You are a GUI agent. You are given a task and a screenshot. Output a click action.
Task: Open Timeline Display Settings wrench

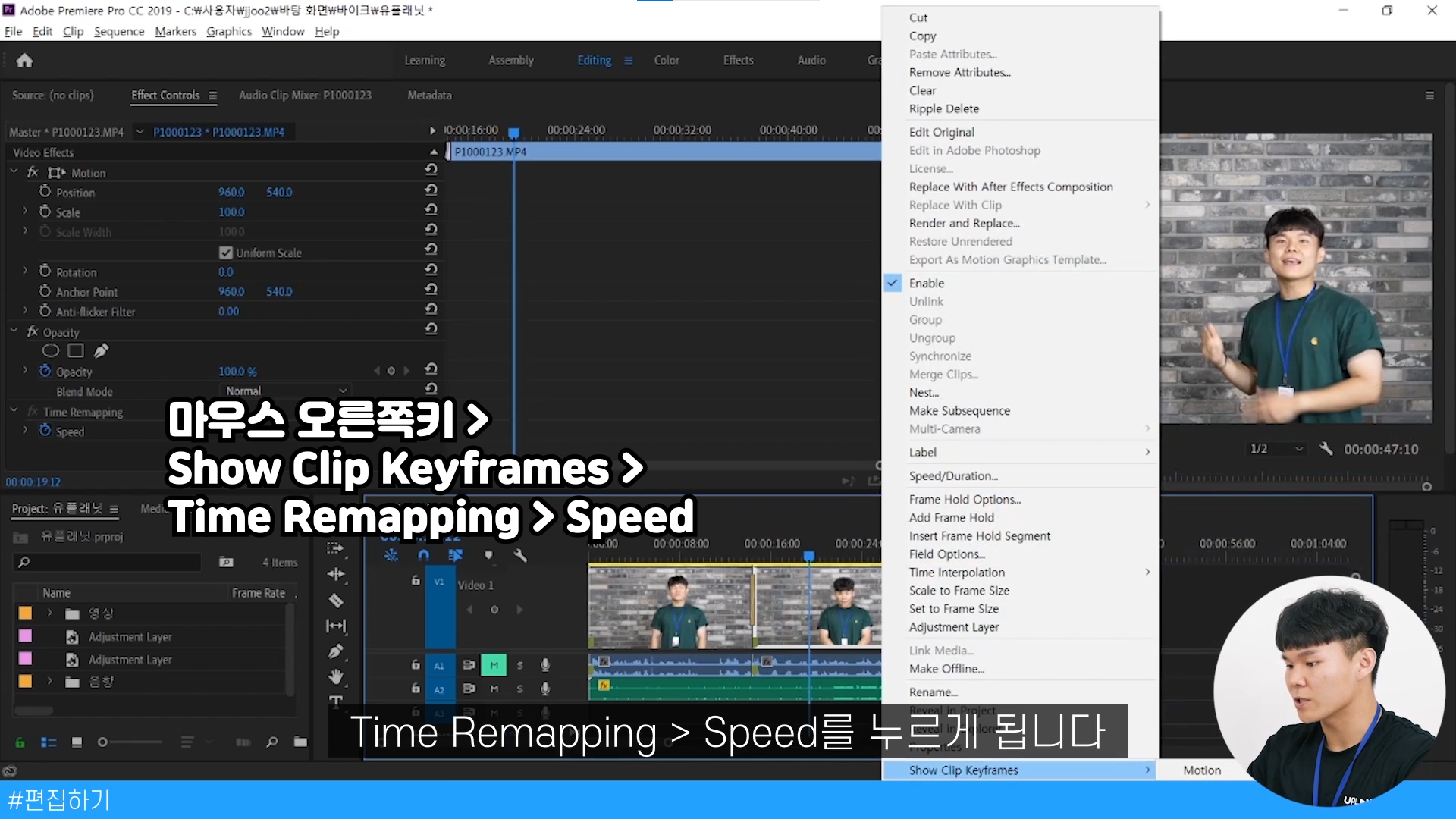click(x=520, y=555)
